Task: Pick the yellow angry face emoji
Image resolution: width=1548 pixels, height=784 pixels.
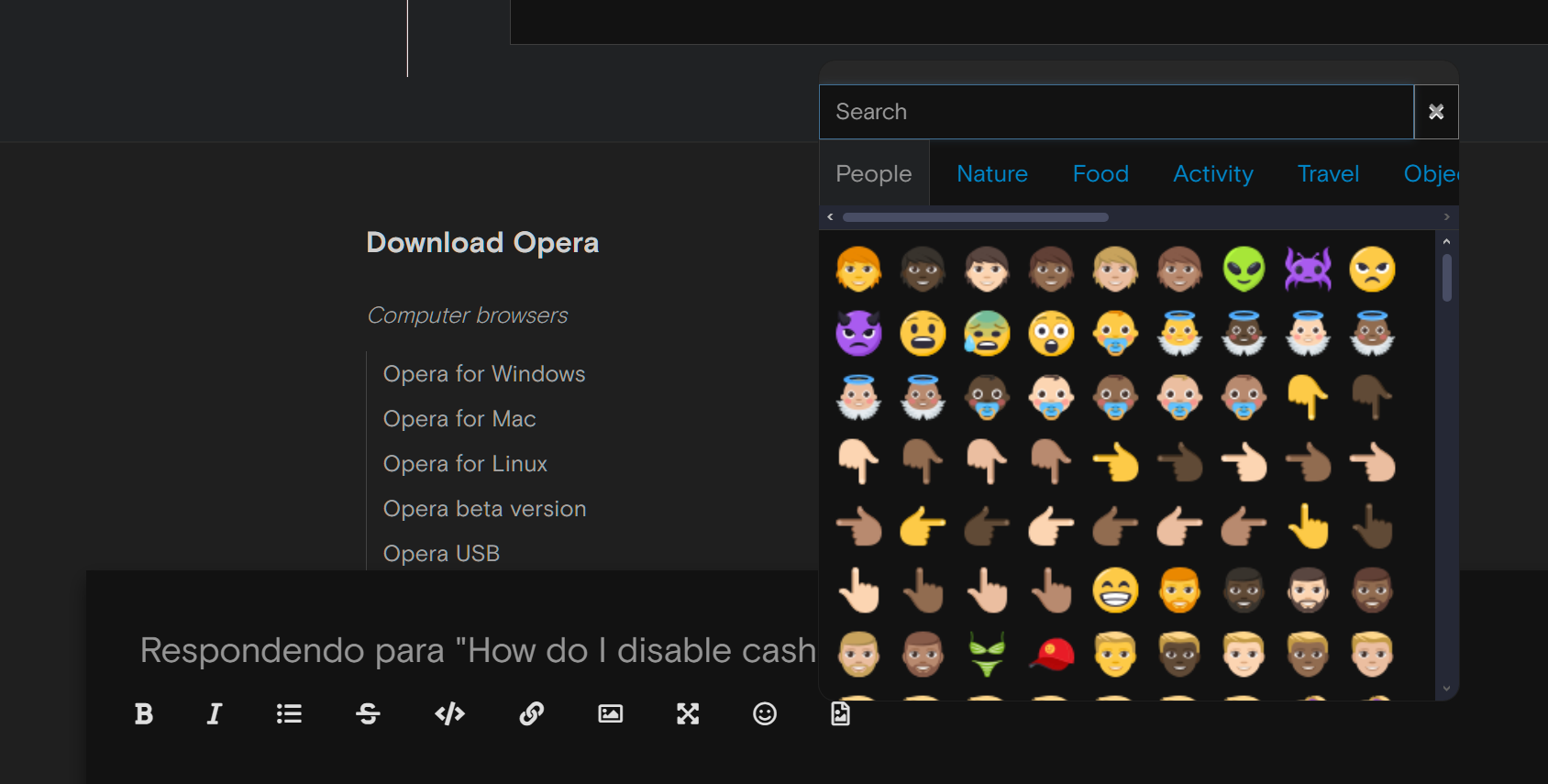Action: point(1372,270)
